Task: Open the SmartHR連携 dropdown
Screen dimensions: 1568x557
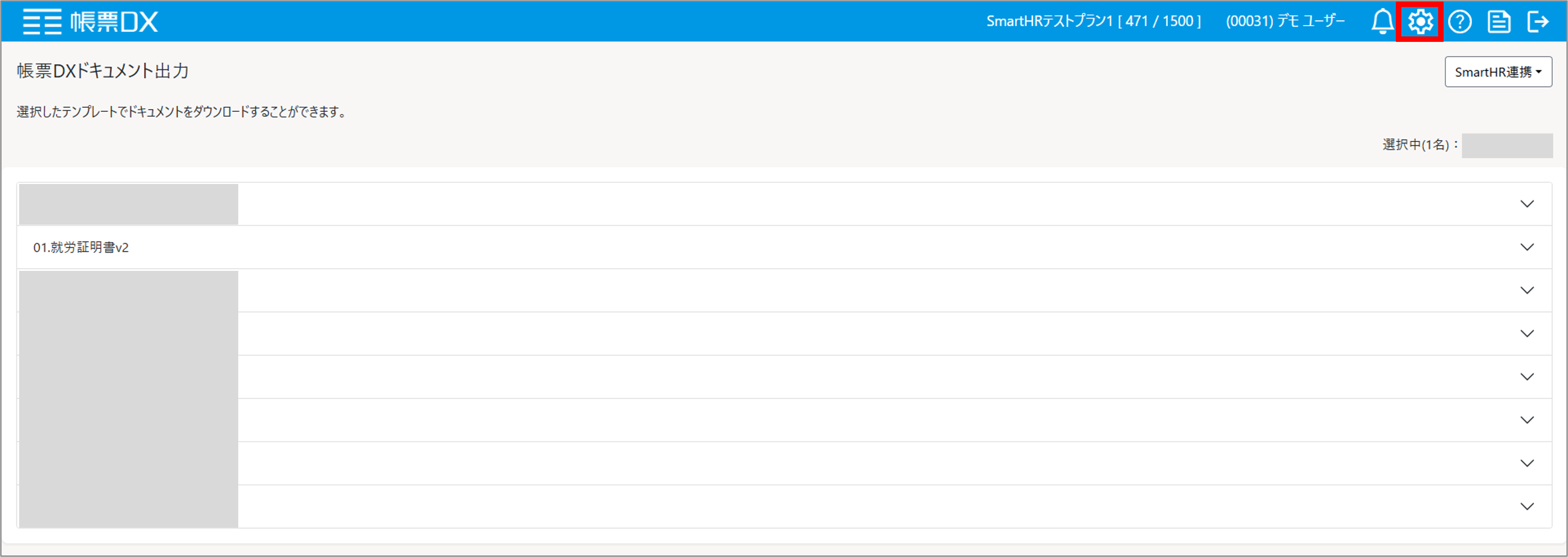Action: tap(1498, 72)
